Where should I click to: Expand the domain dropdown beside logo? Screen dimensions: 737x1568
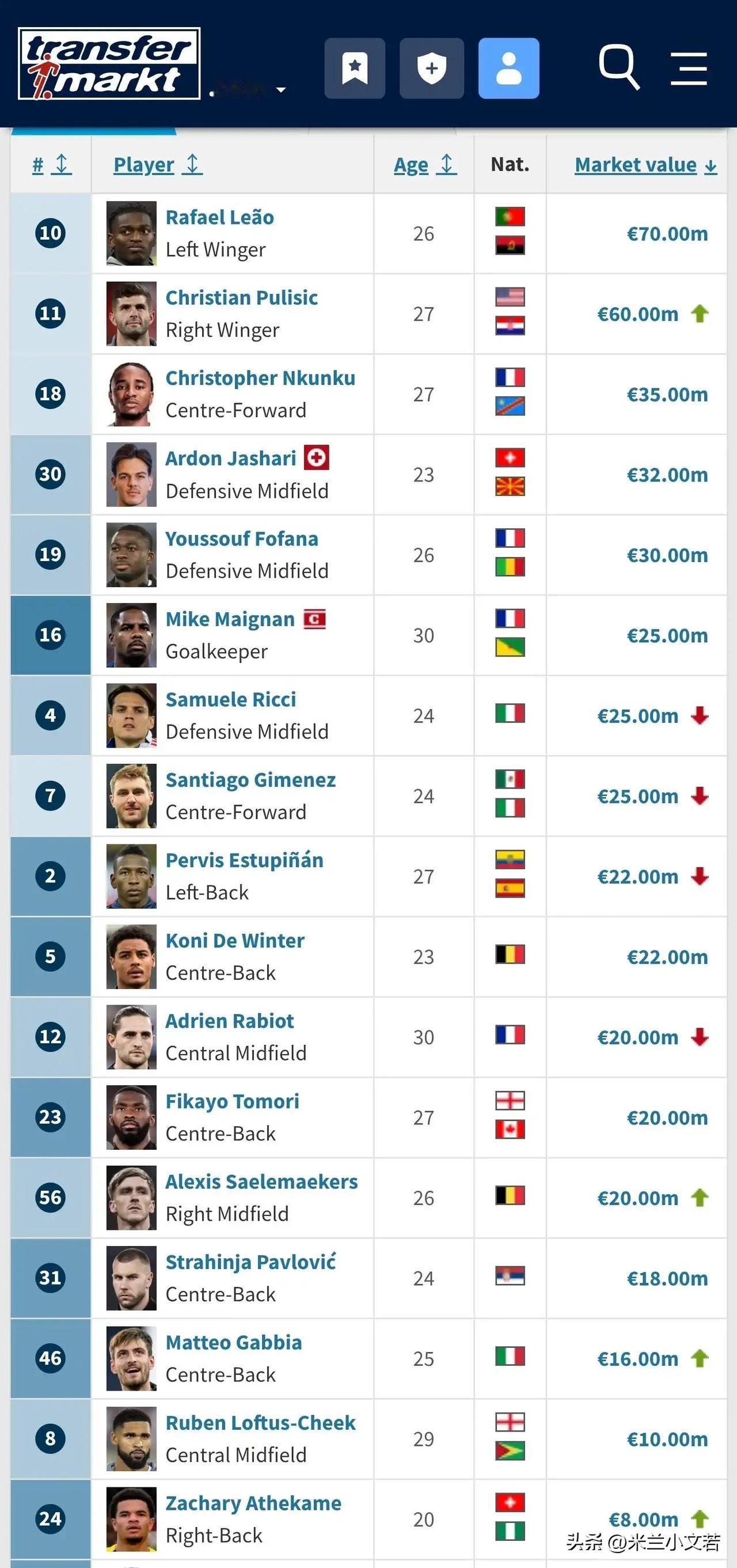pos(280,90)
